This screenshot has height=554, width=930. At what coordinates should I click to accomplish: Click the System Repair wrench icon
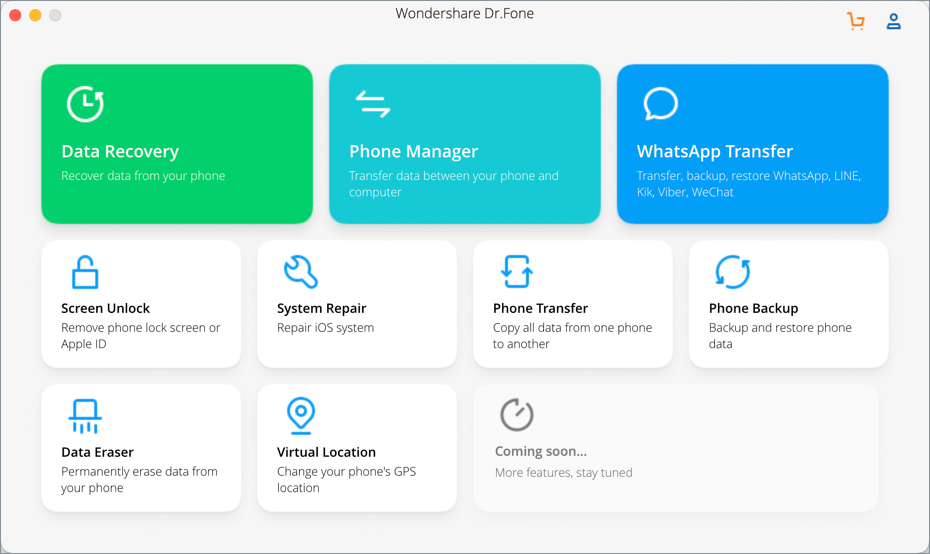click(x=301, y=272)
